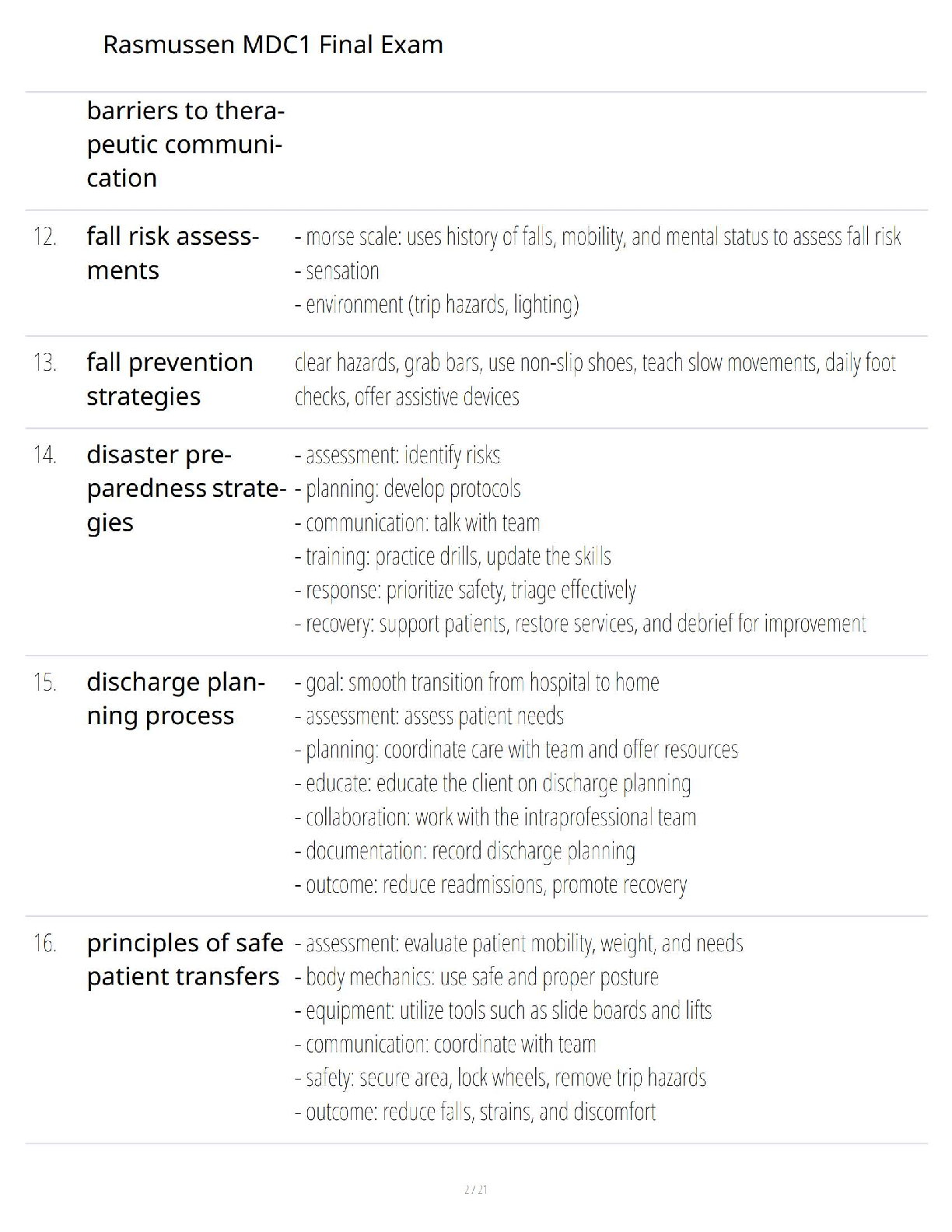This screenshot has width=952, height=1232.
Task: Select the 'discharge planning process' term
Action: click(x=176, y=698)
